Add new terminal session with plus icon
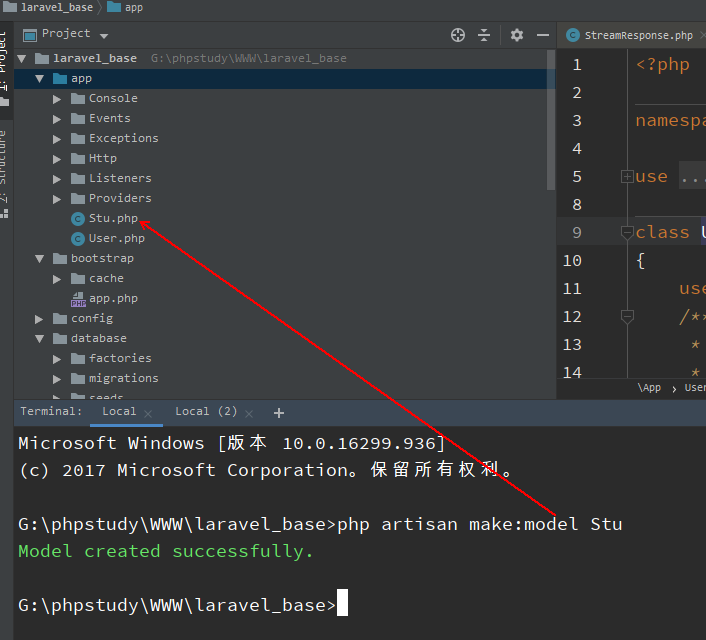 [279, 412]
